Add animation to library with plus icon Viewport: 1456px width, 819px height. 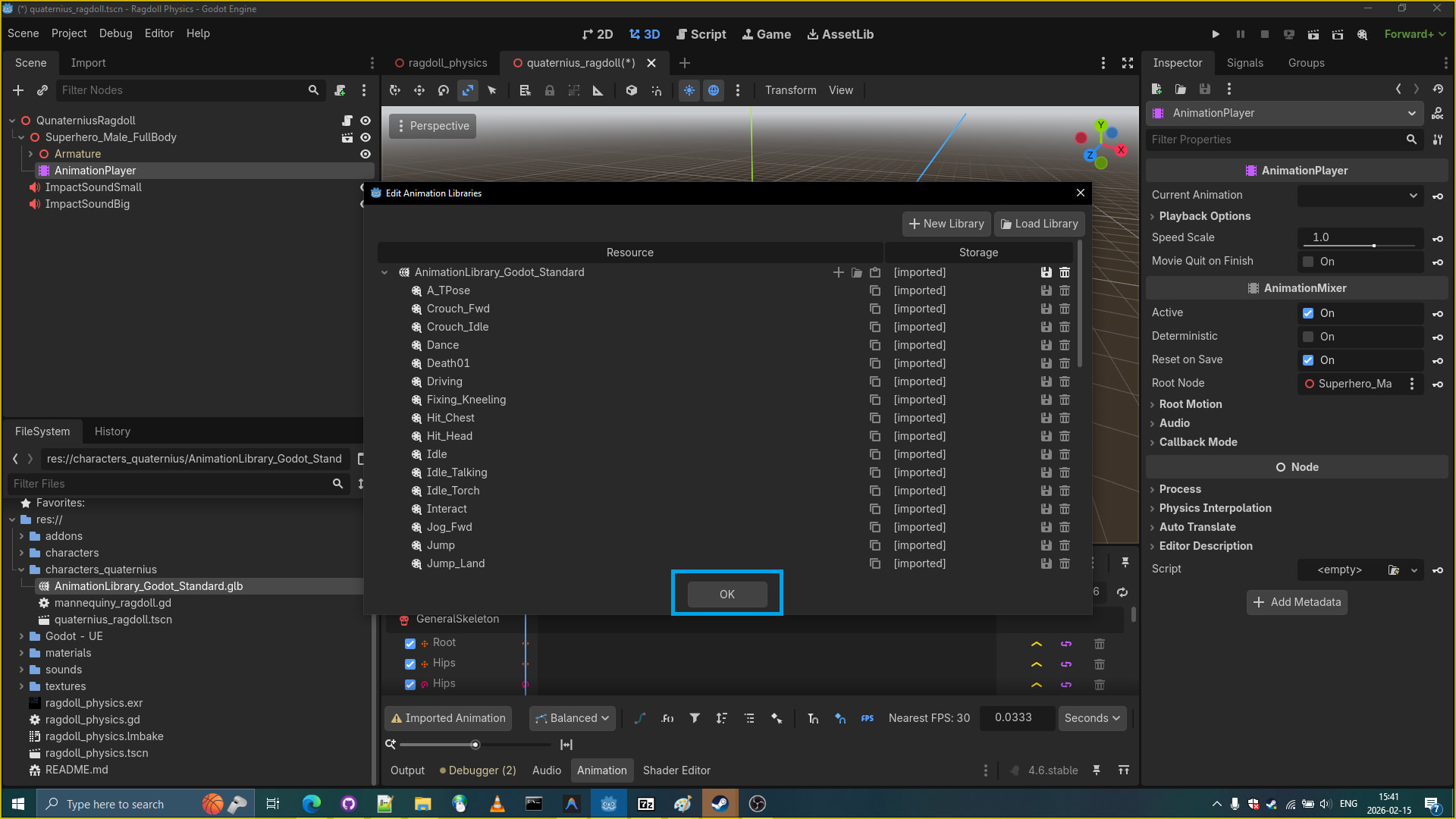838,272
